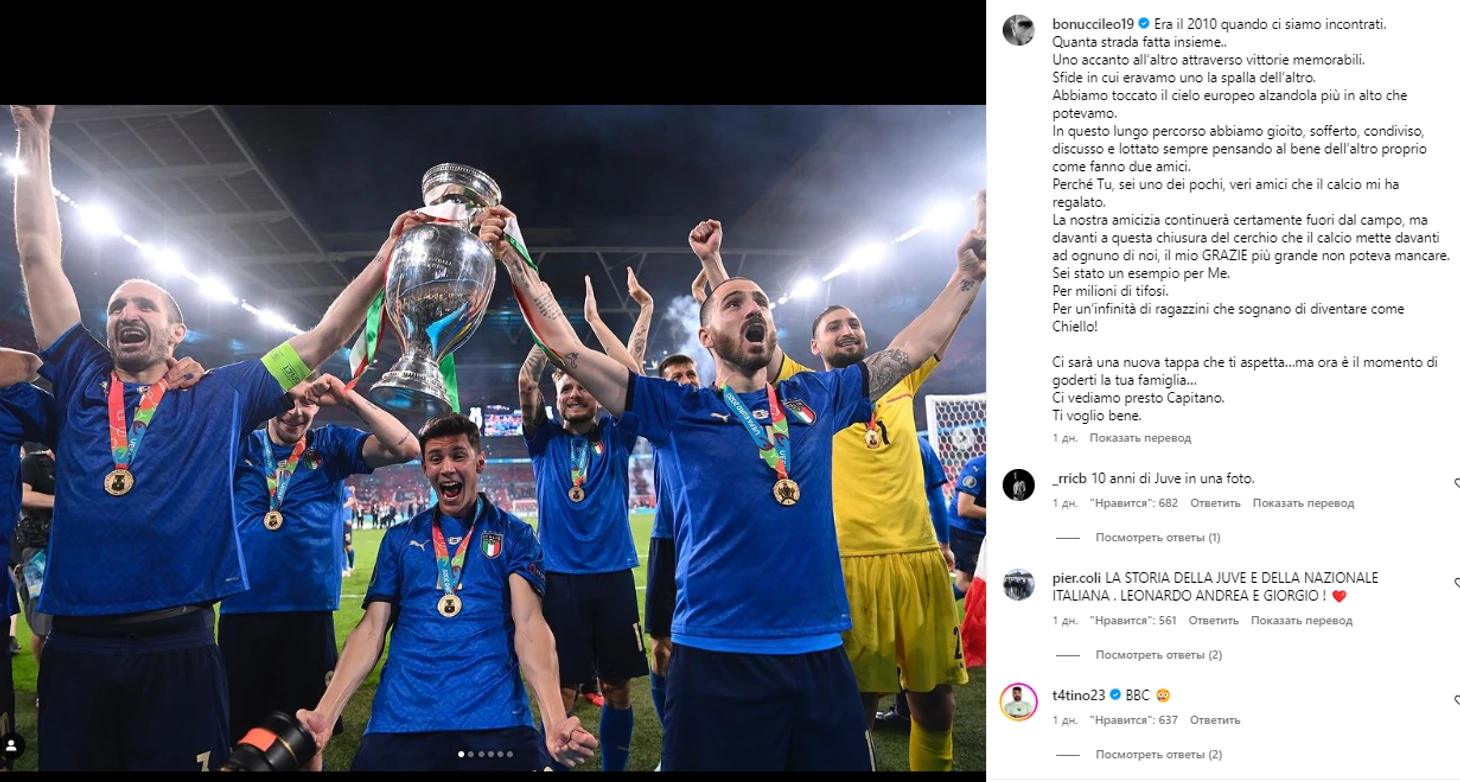Show tagged people icon on photo
This screenshot has width=1460, height=782.
(12, 746)
